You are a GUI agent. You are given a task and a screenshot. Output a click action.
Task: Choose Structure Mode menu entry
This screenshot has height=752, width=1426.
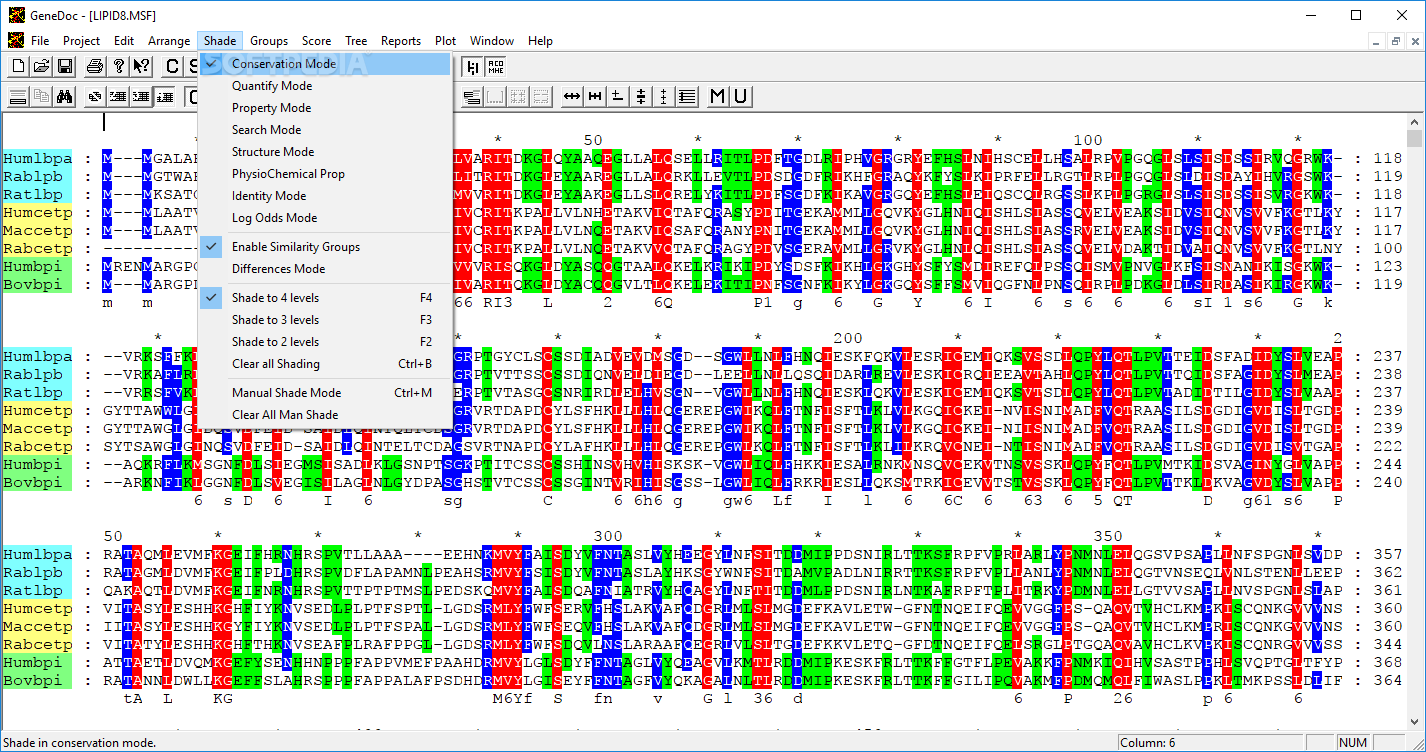coord(325,152)
